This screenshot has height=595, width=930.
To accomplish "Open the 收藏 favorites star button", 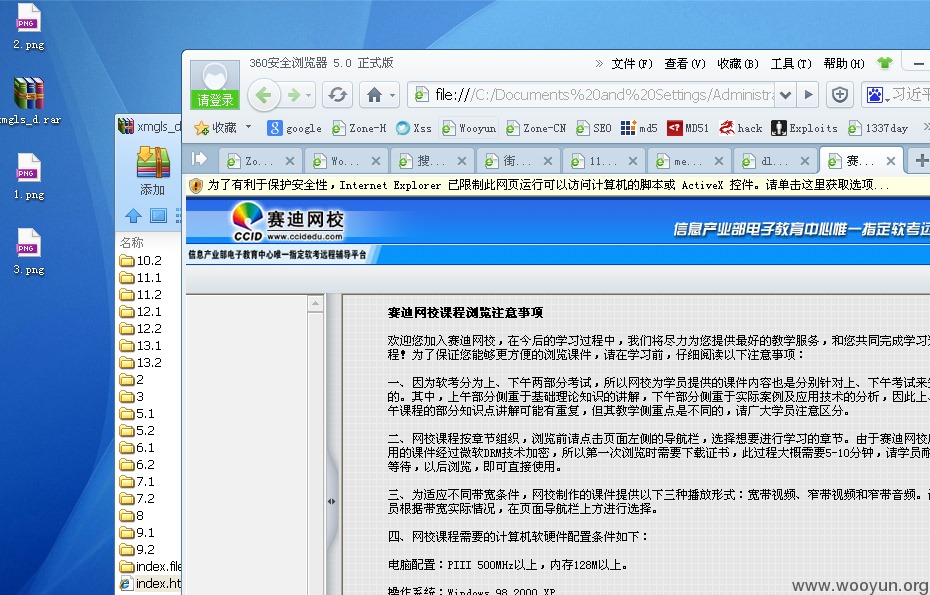I will pyautogui.click(x=215, y=128).
